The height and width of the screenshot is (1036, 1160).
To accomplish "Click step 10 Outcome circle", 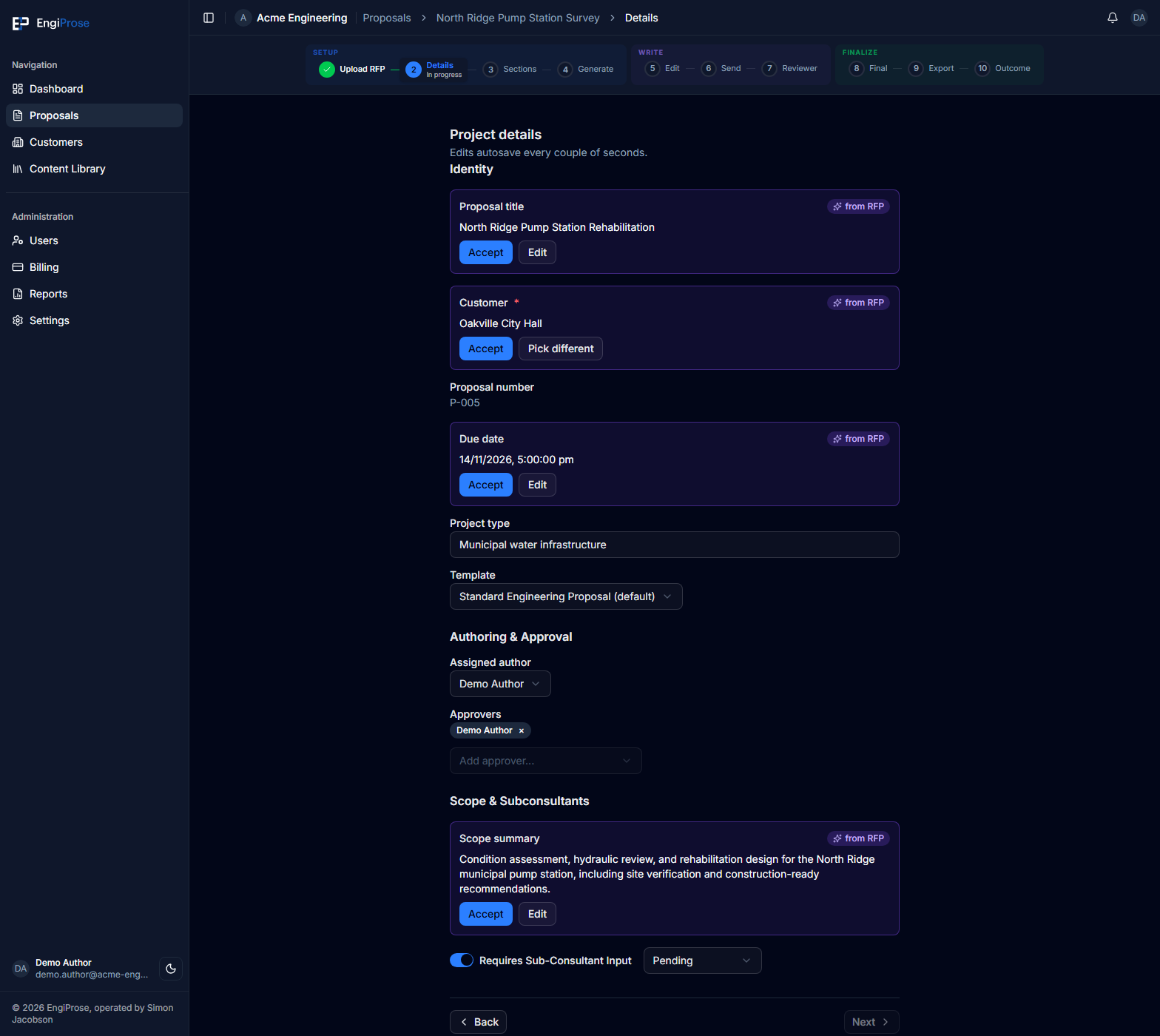I will pyautogui.click(x=982, y=69).
